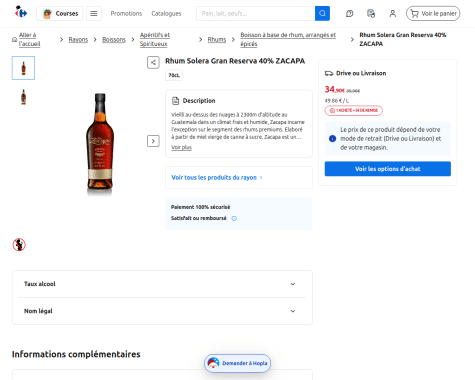Click the 49.86 € / L unit price
The image size is (475, 380).
[337, 100]
